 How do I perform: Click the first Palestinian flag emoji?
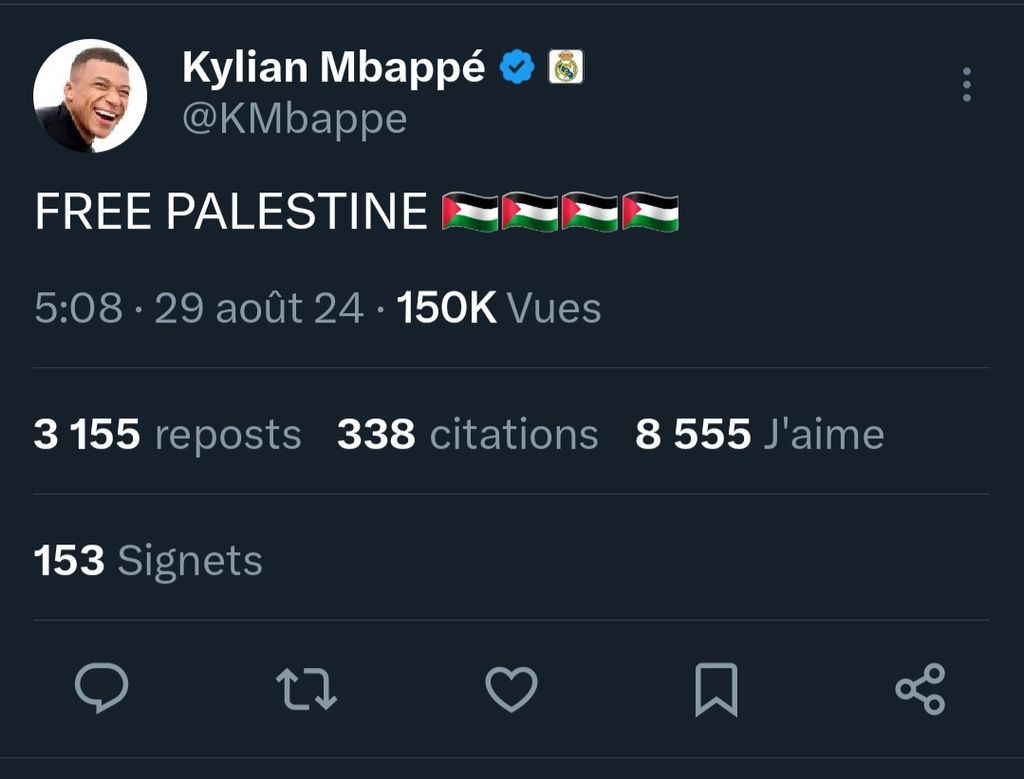pos(470,212)
